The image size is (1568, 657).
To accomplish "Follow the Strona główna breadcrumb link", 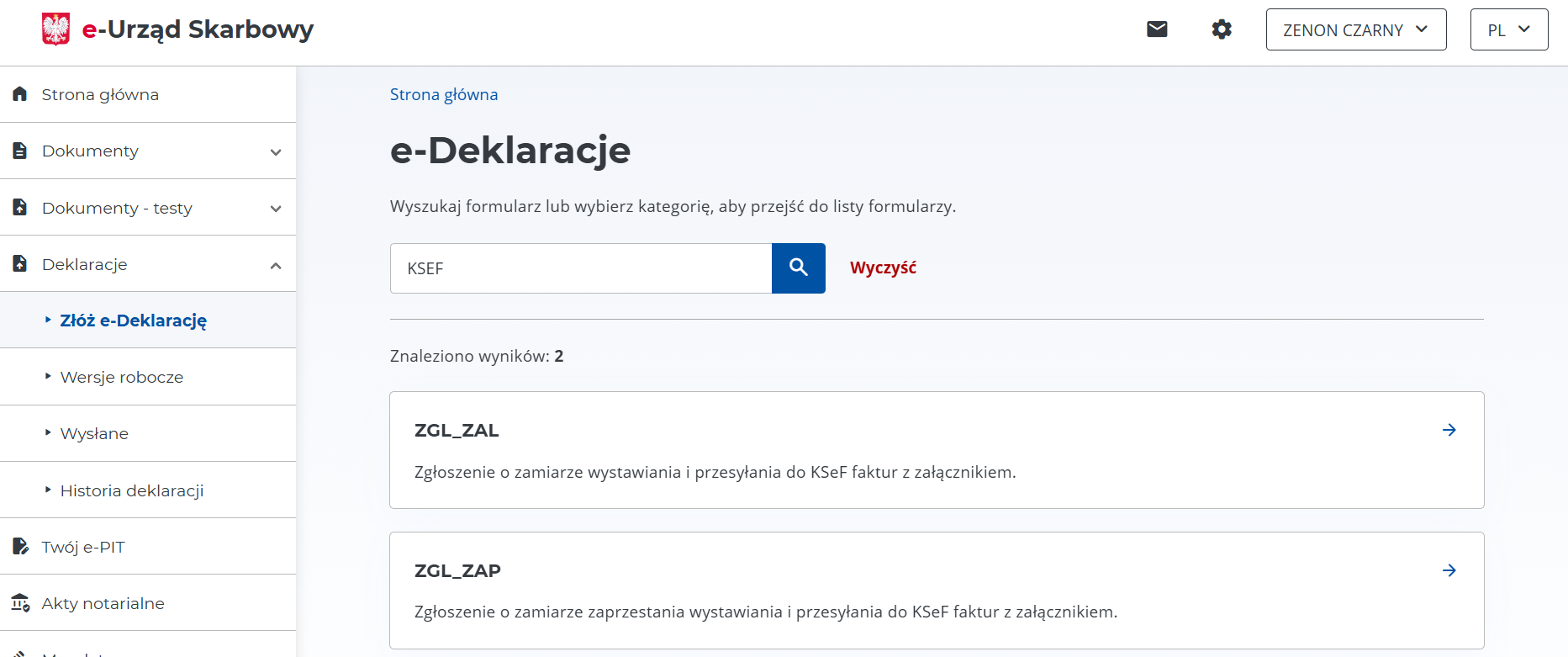I will pyautogui.click(x=444, y=94).
